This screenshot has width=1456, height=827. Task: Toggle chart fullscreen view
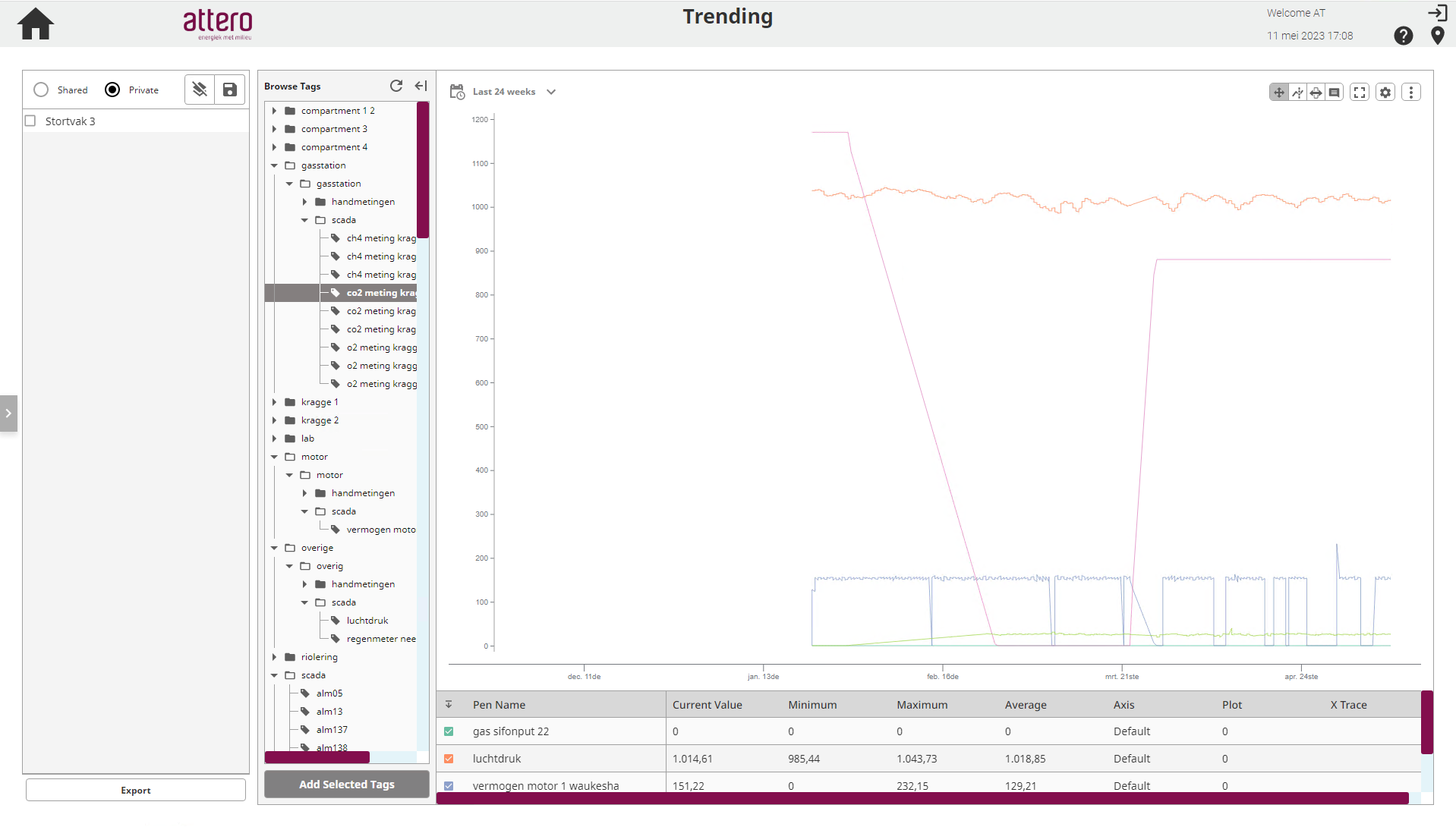coord(1360,93)
